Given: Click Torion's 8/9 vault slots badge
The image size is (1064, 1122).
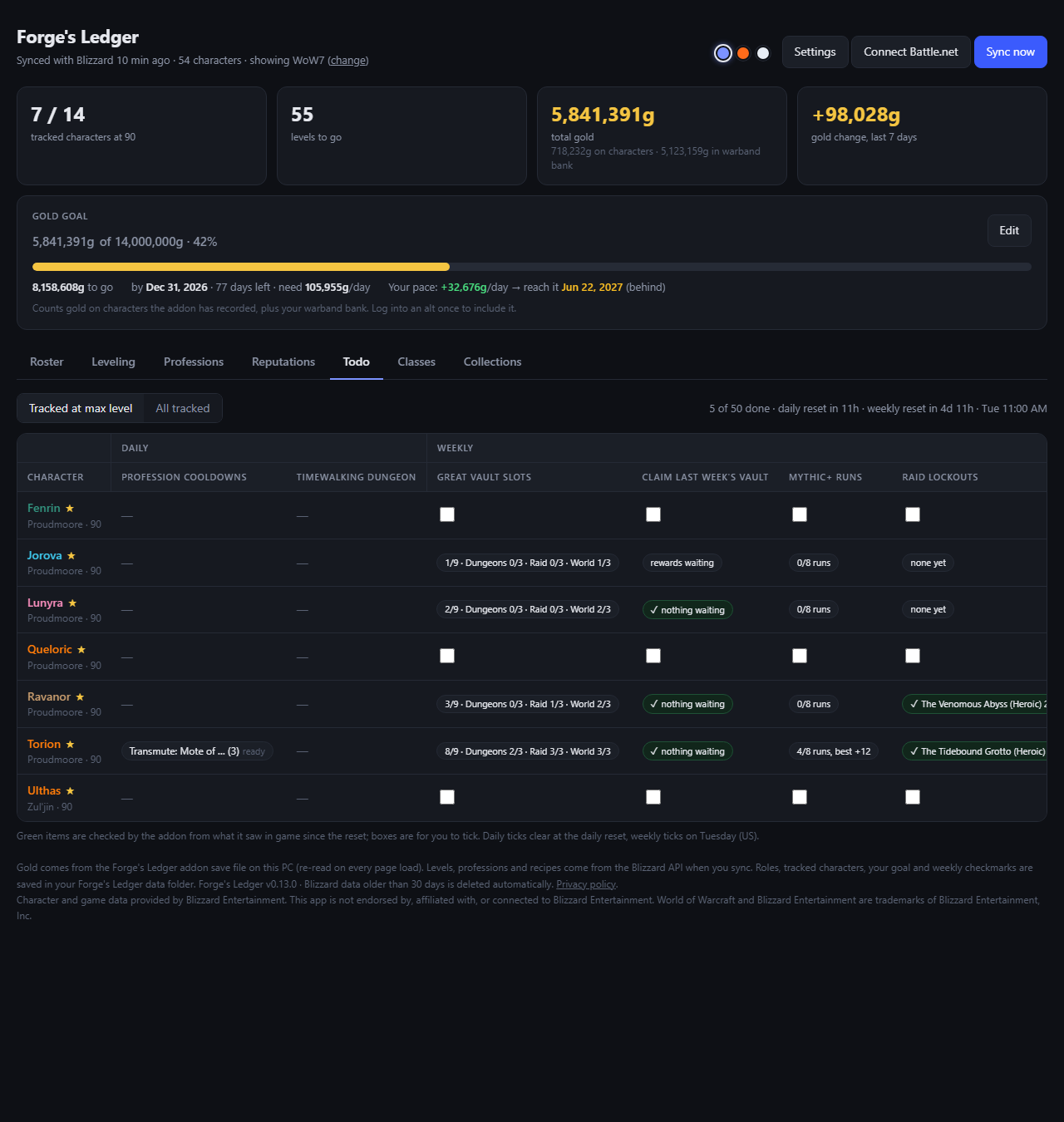Looking at the screenshot, I should point(528,751).
